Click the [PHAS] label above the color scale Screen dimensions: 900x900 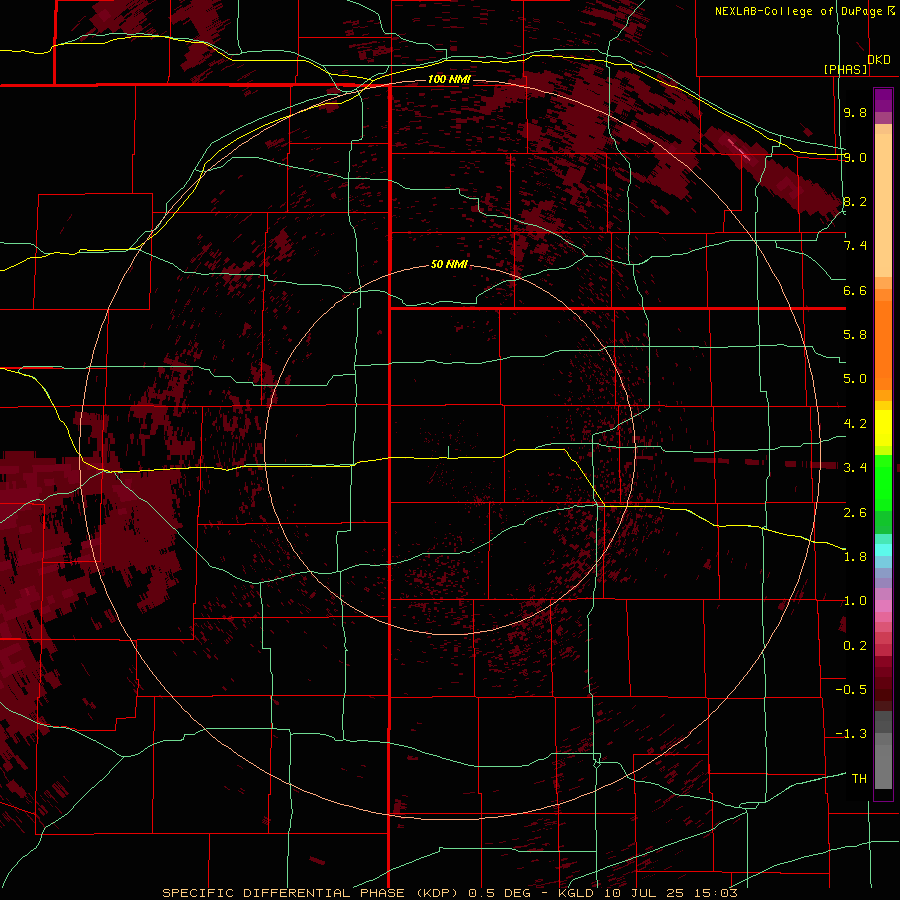[845, 69]
